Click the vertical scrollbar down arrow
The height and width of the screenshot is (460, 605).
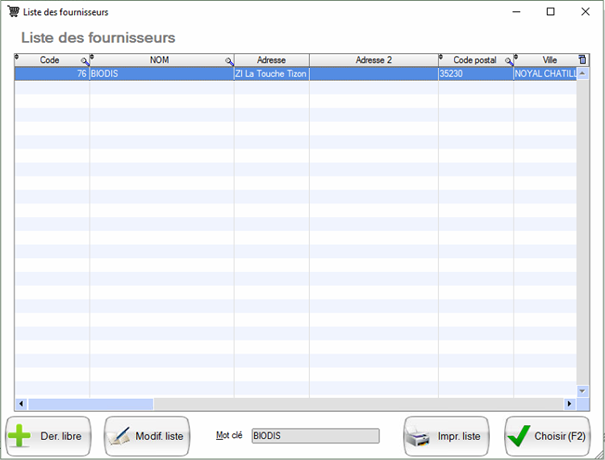(583, 391)
